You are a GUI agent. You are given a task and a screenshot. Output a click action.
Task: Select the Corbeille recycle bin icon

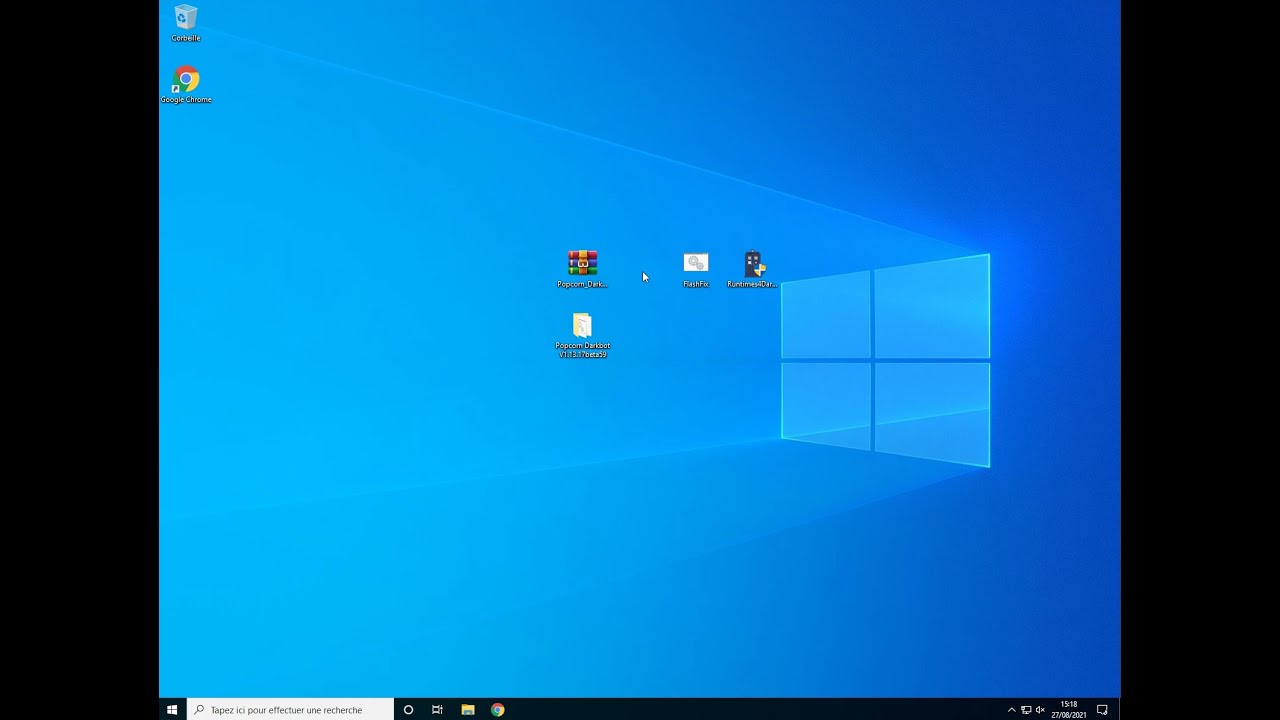pyautogui.click(x=186, y=23)
